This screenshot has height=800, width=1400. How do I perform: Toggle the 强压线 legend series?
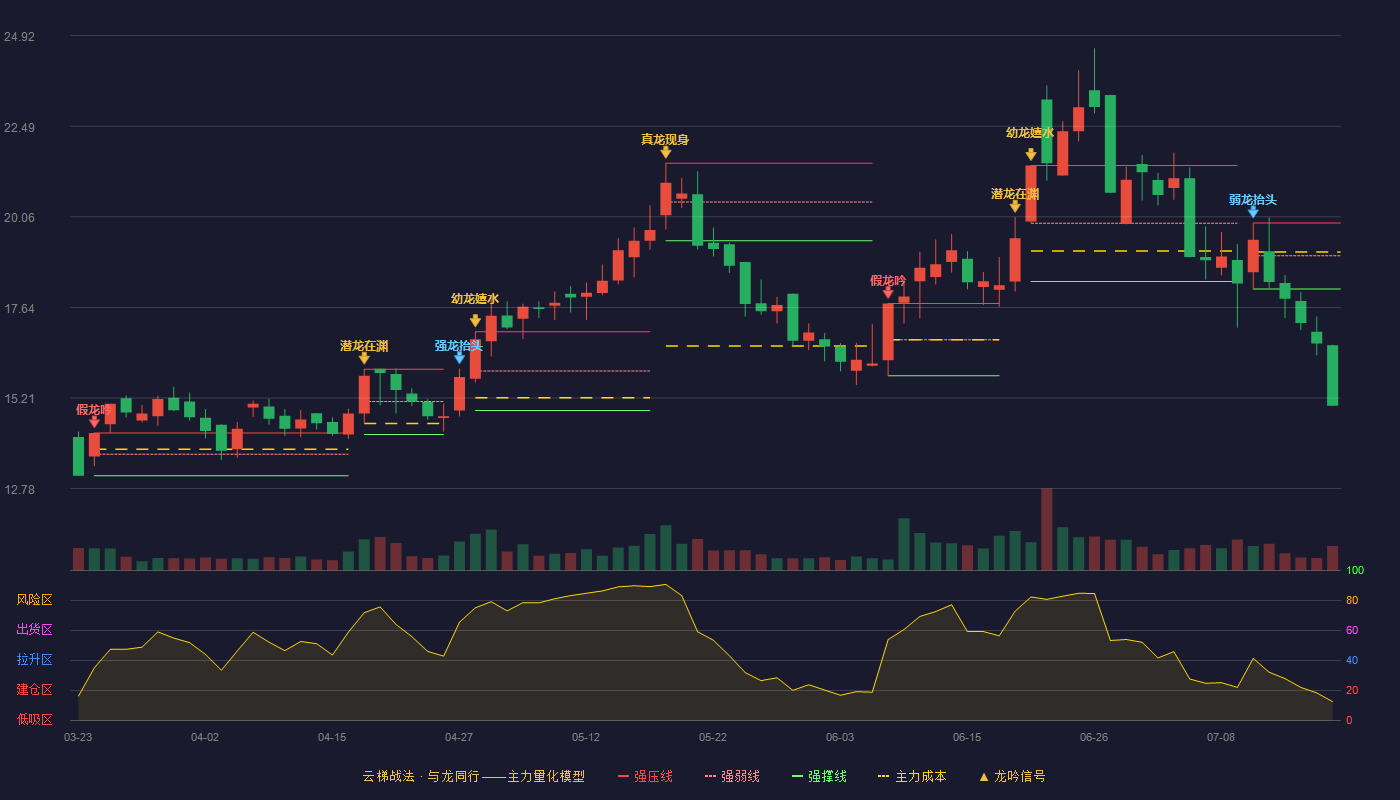coord(645,776)
